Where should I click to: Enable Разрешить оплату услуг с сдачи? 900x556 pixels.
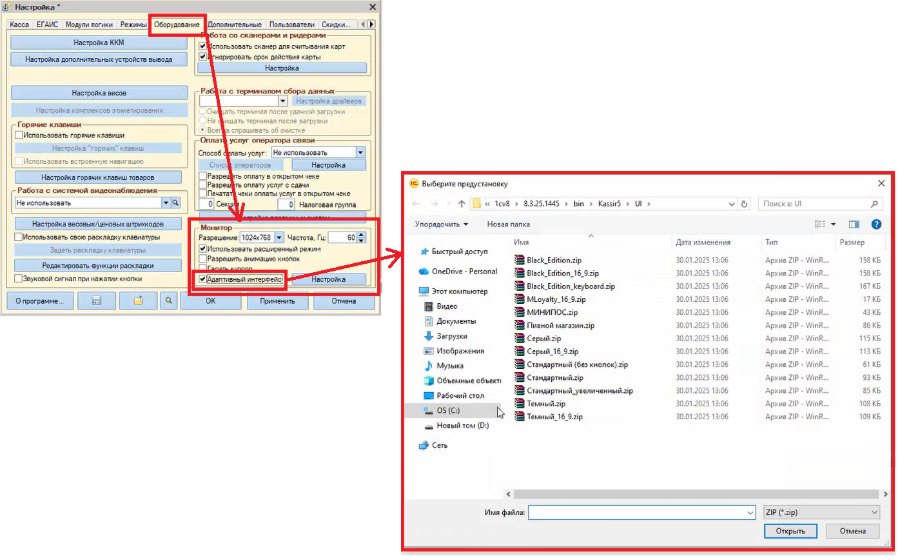tap(203, 185)
